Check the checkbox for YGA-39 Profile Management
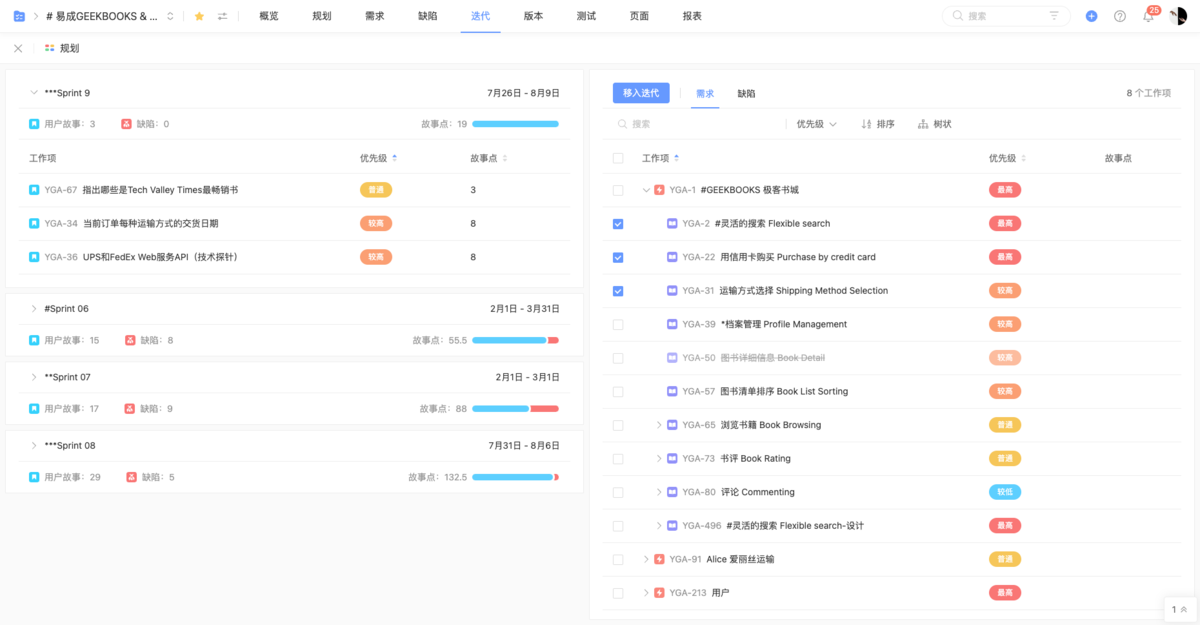1200x625 pixels. tap(618, 324)
